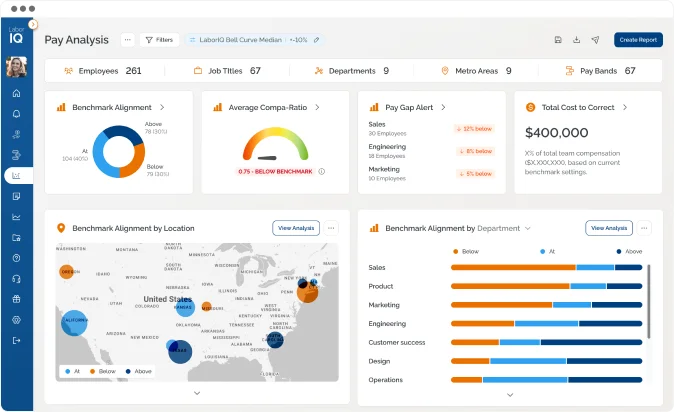Click the map location pin icon
This screenshot has height=412, width=674.
pos(61,228)
